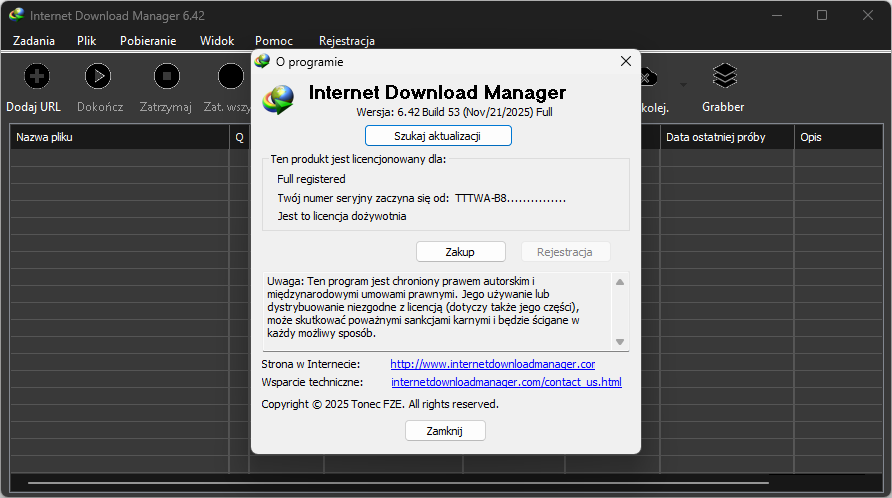This screenshot has height=498, width=892.
Task: Open the Zadania menu
Action: [x=34, y=41]
